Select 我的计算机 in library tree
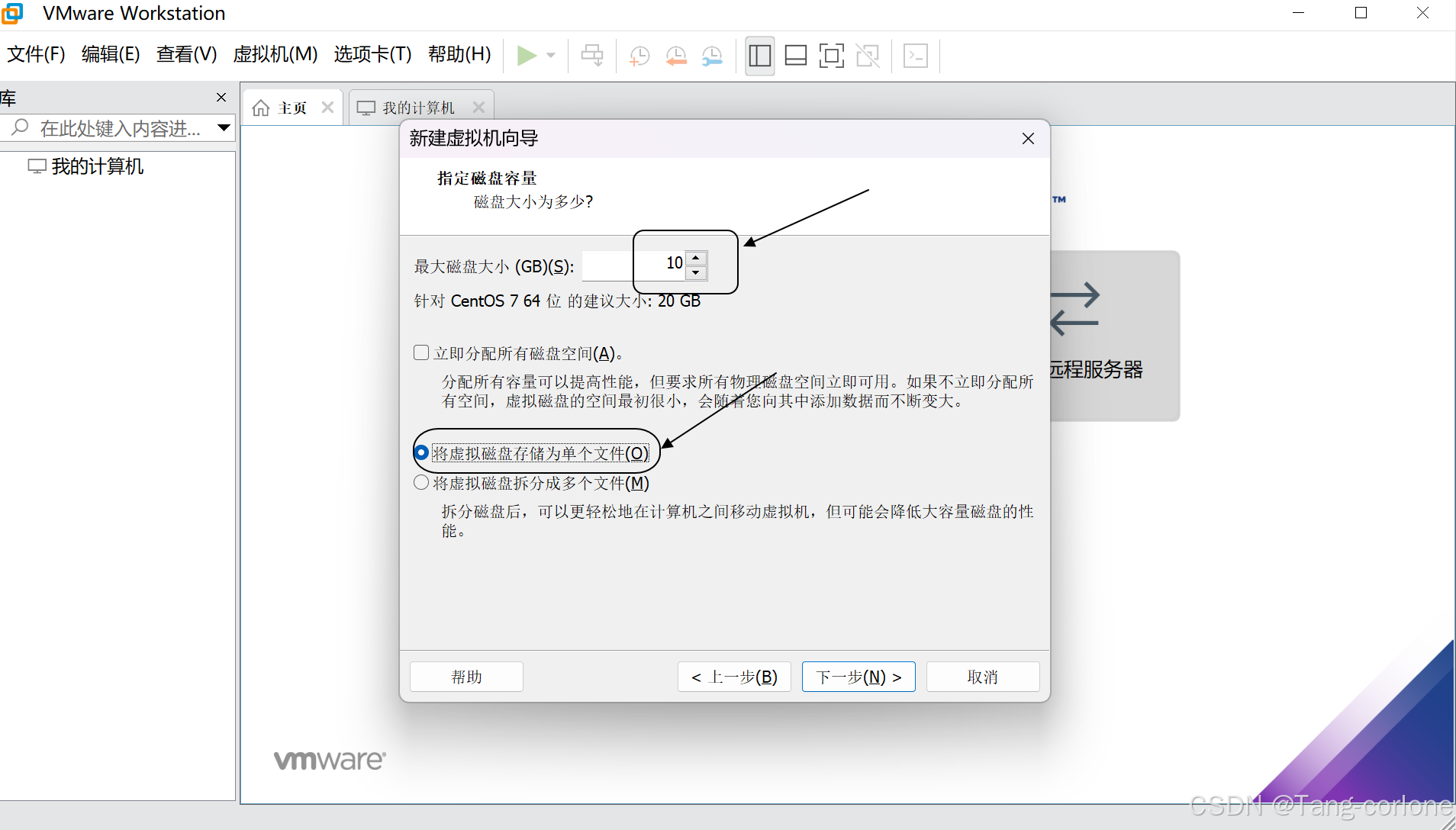The width and height of the screenshot is (1456, 830). [x=97, y=166]
